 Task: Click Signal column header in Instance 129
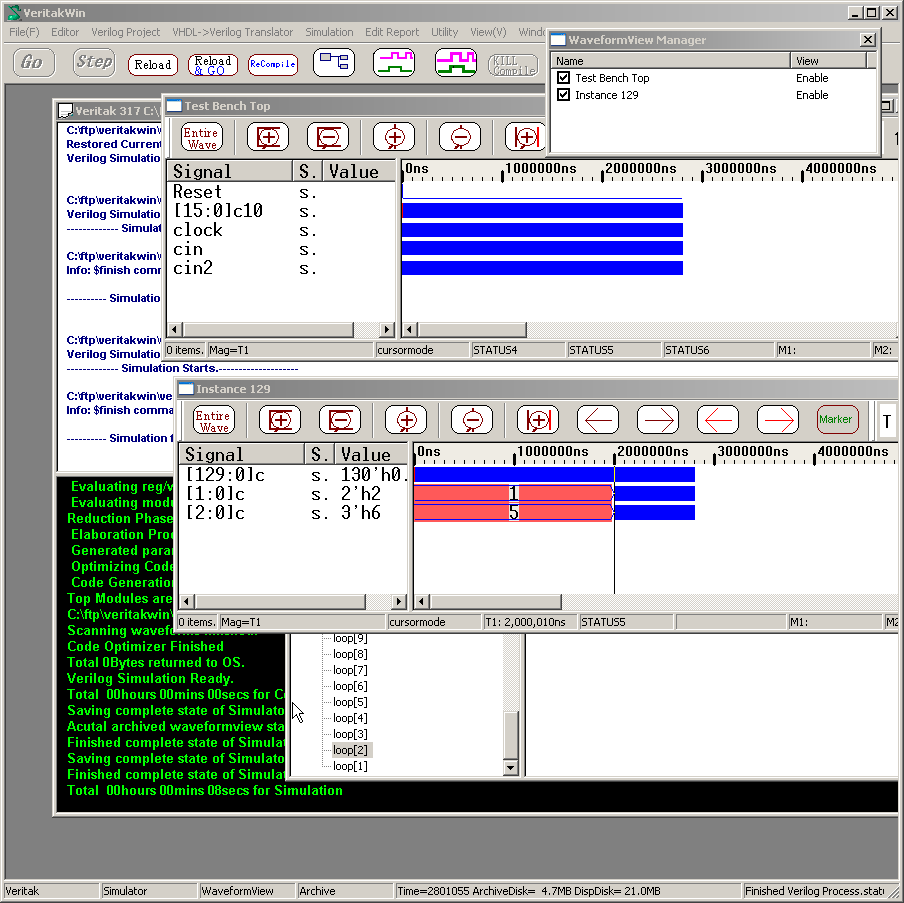pos(242,454)
